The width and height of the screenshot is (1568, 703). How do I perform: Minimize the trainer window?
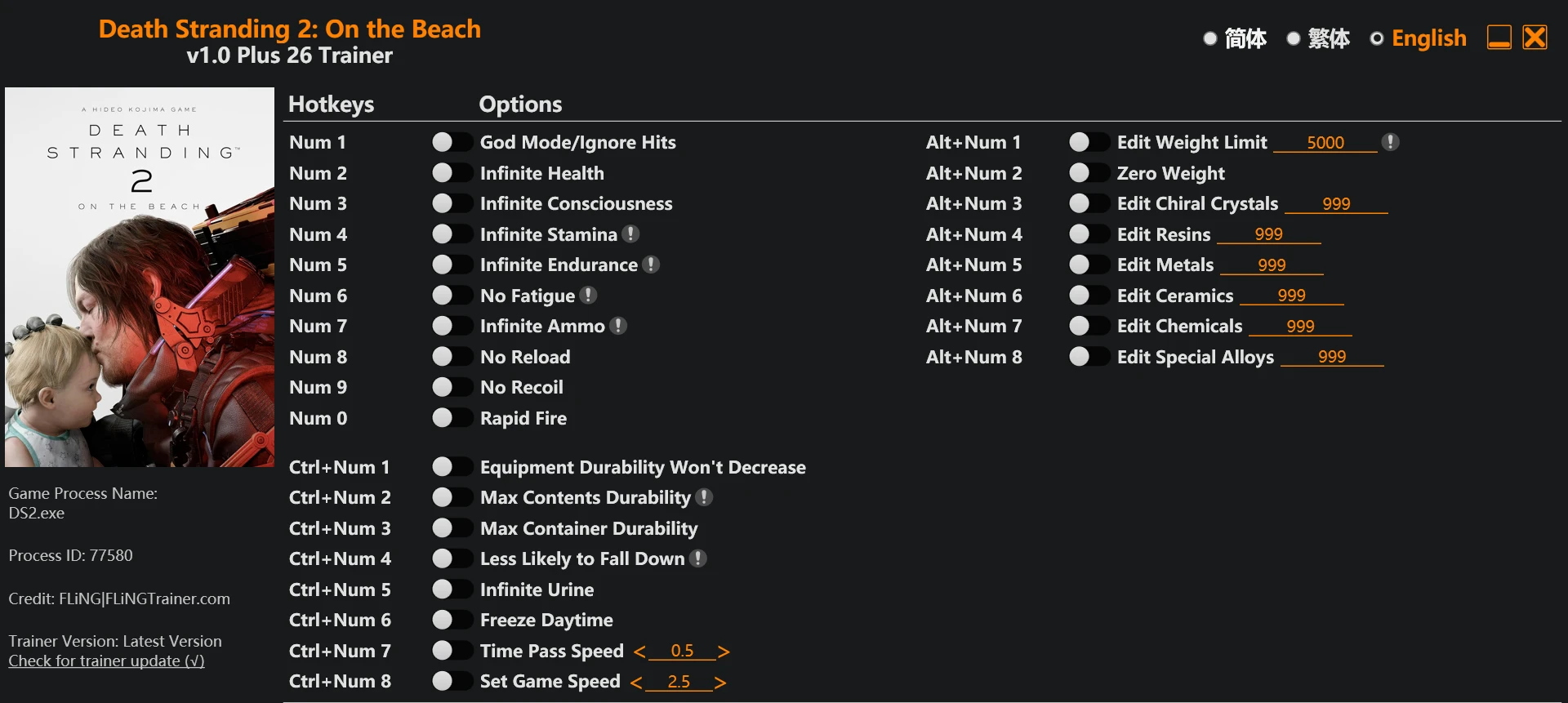pos(1499,38)
